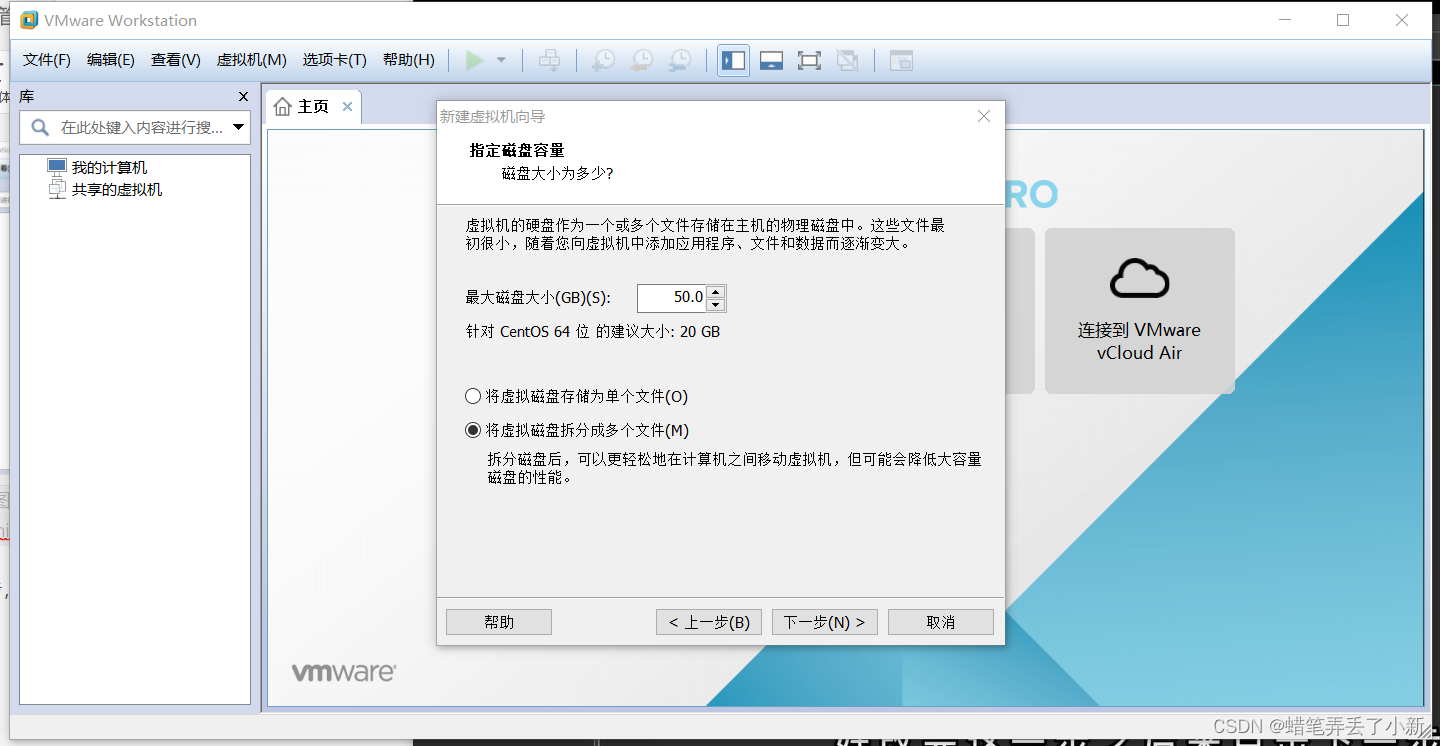The image size is (1440, 746).
Task: Click the 取消 cancel button
Action: click(x=941, y=622)
